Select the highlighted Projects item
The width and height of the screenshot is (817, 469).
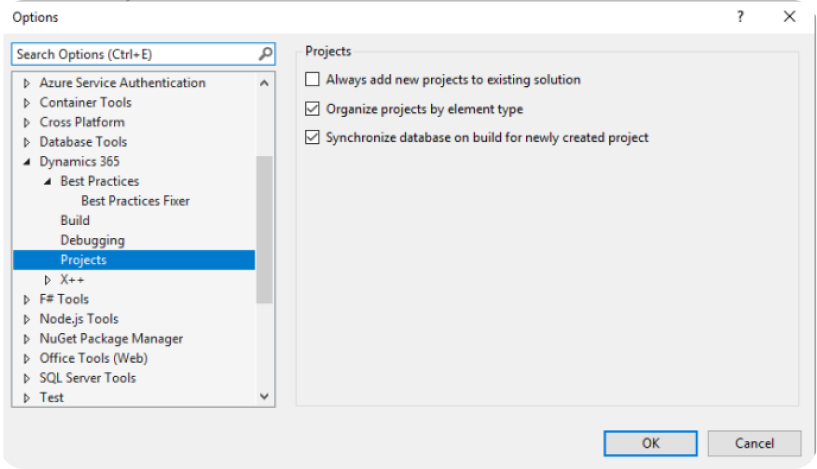point(134,260)
